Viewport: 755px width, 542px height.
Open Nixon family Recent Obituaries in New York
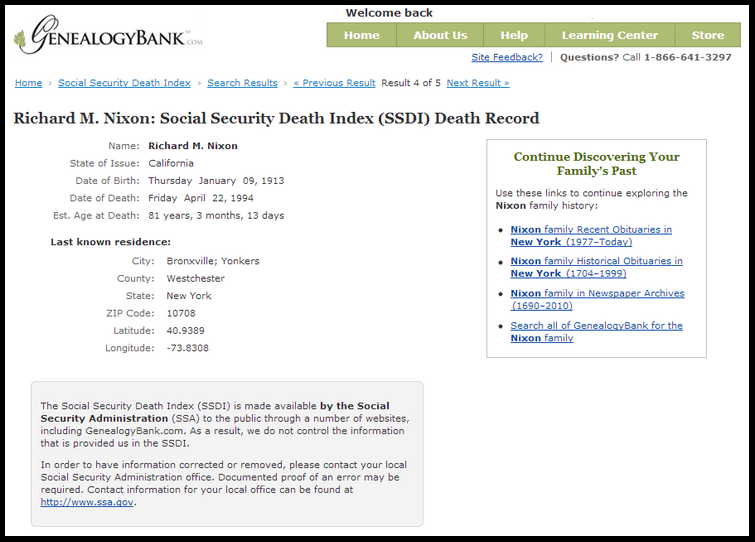coord(591,236)
